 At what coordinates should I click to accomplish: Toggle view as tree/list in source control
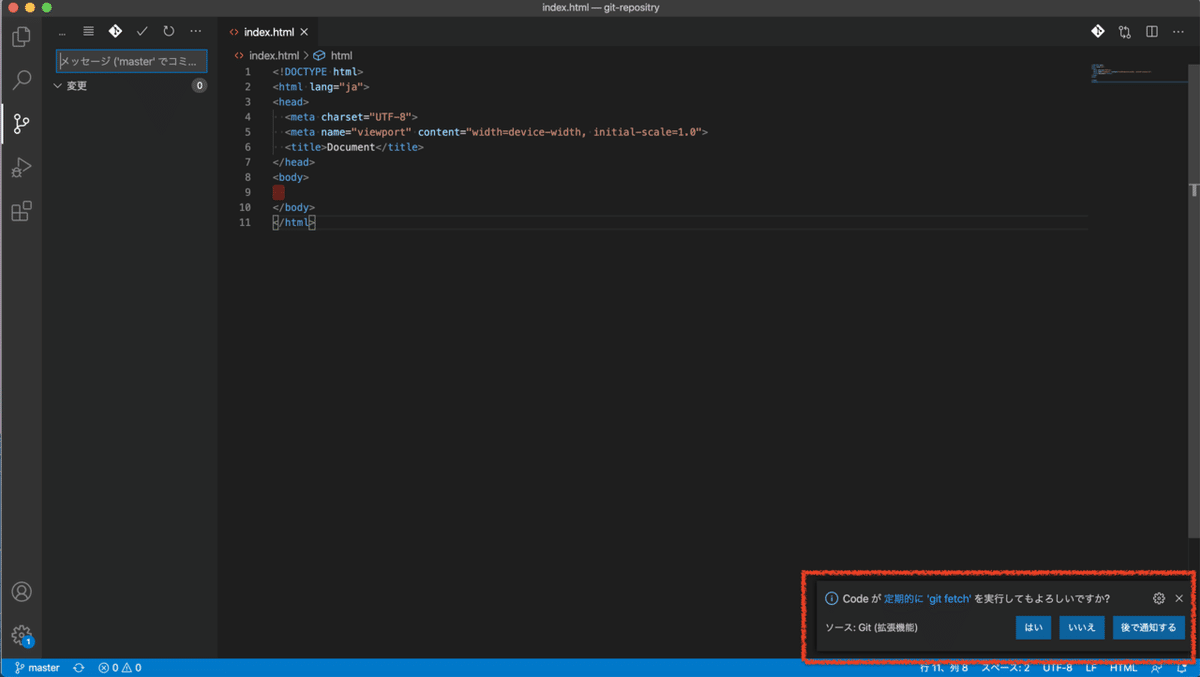[x=88, y=31]
